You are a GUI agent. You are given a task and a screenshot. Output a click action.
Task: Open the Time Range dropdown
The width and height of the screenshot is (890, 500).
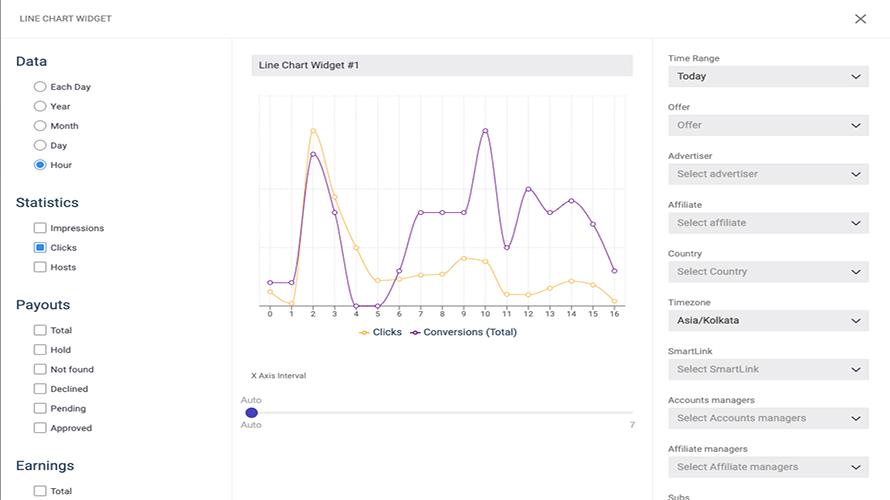767,76
